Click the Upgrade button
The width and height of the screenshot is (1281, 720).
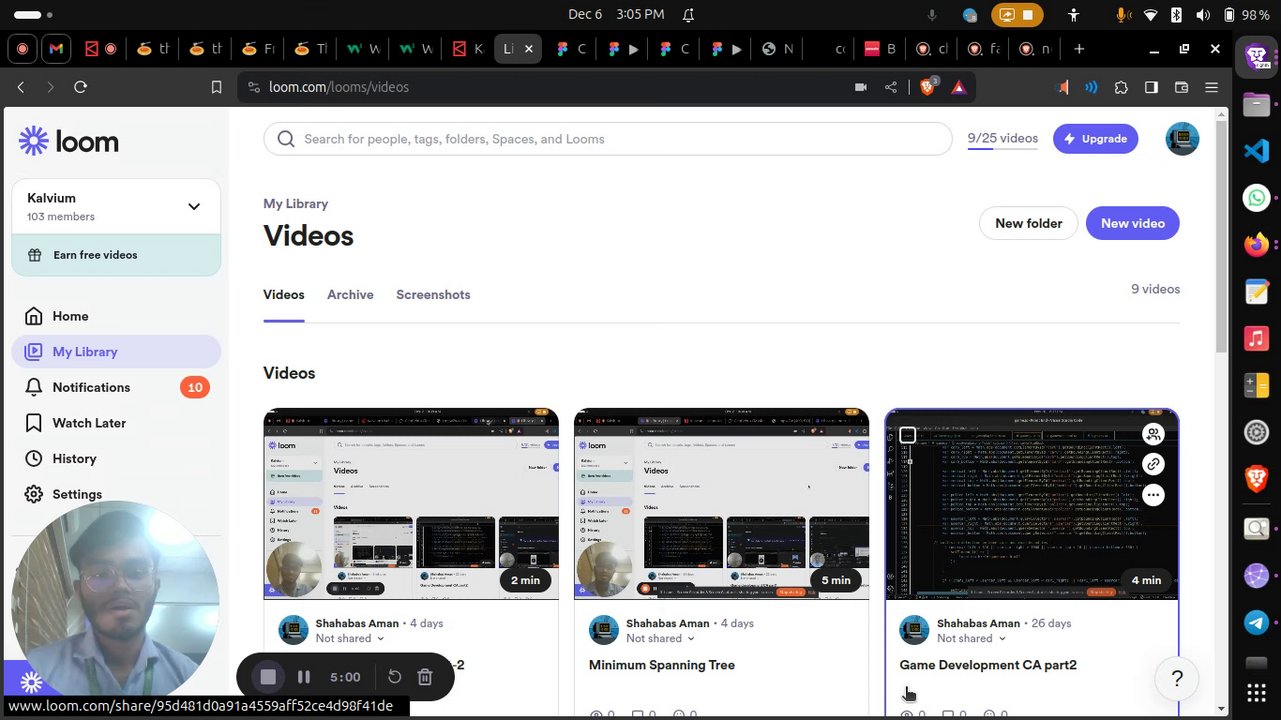point(1095,139)
